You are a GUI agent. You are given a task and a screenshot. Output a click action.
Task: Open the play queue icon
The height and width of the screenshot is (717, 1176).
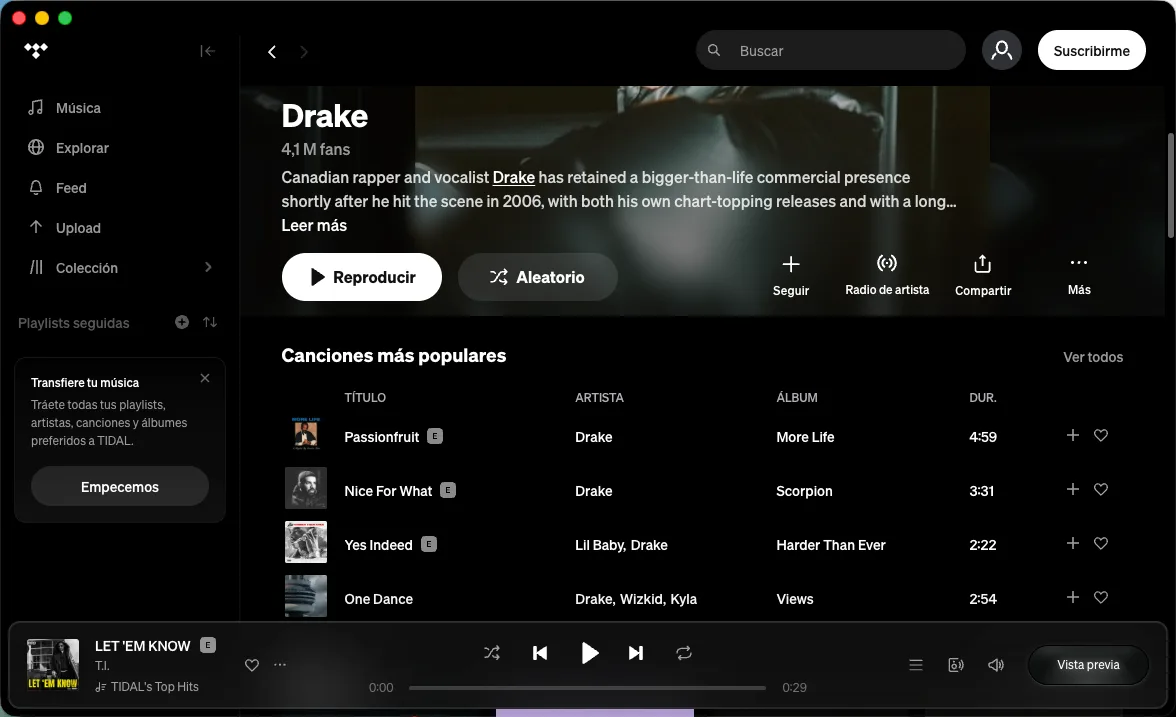click(x=915, y=664)
